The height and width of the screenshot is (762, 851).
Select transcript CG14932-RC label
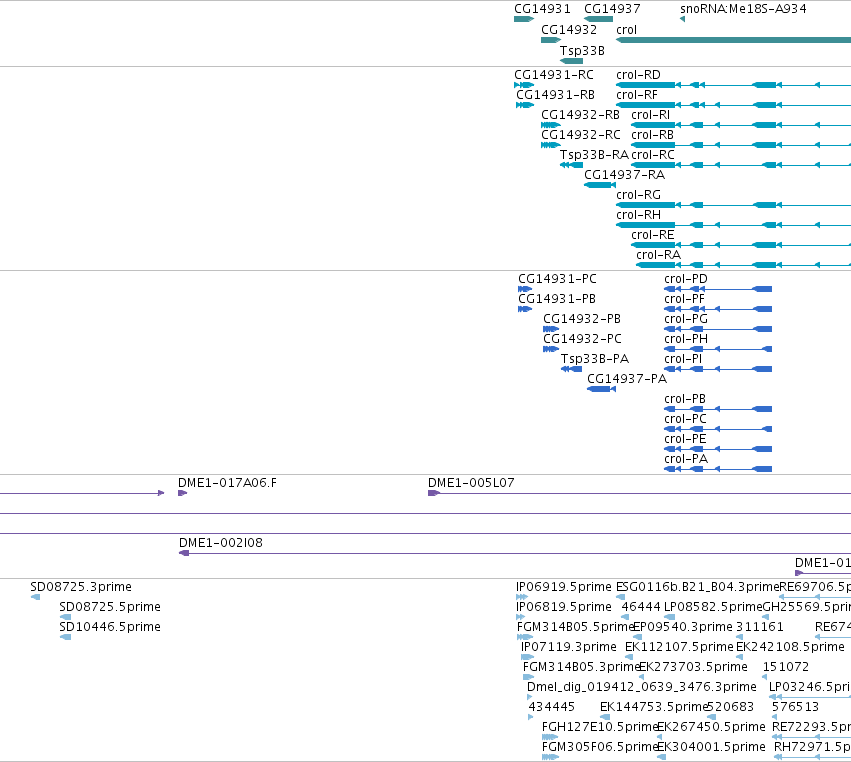[x=581, y=135]
